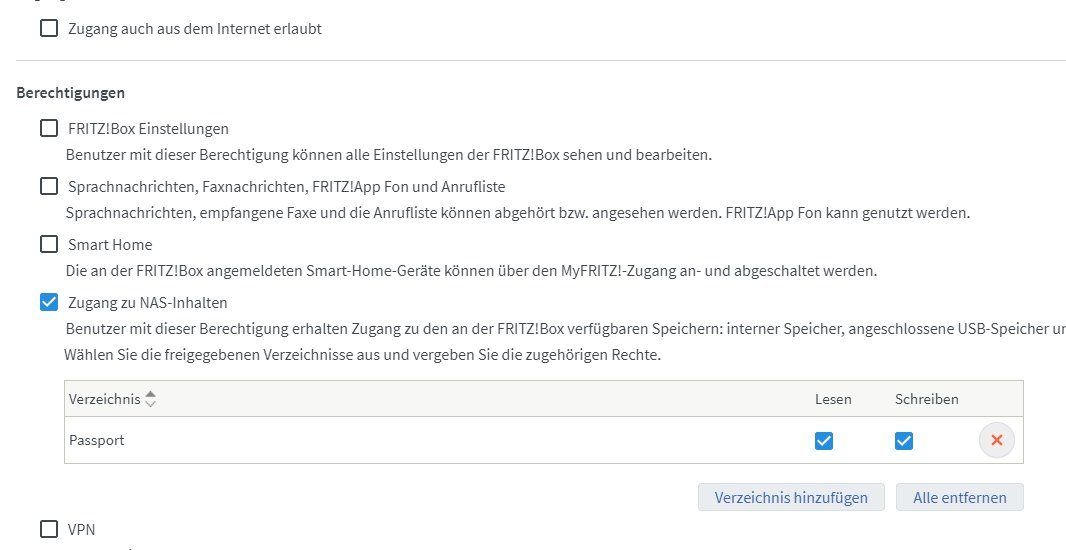
Task: Click the sort arrows beside Verzeichnis
Action: (150, 399)
